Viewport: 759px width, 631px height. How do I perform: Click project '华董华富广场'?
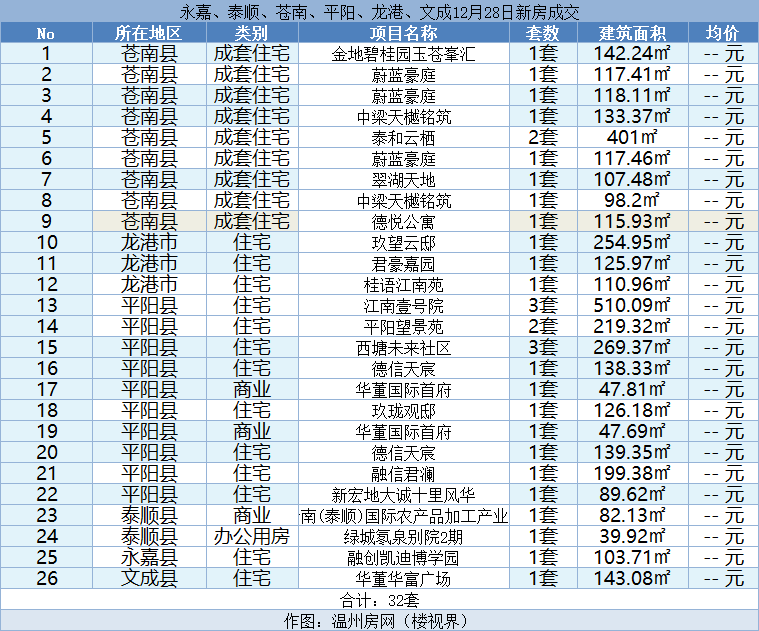(x=403, y=579)
